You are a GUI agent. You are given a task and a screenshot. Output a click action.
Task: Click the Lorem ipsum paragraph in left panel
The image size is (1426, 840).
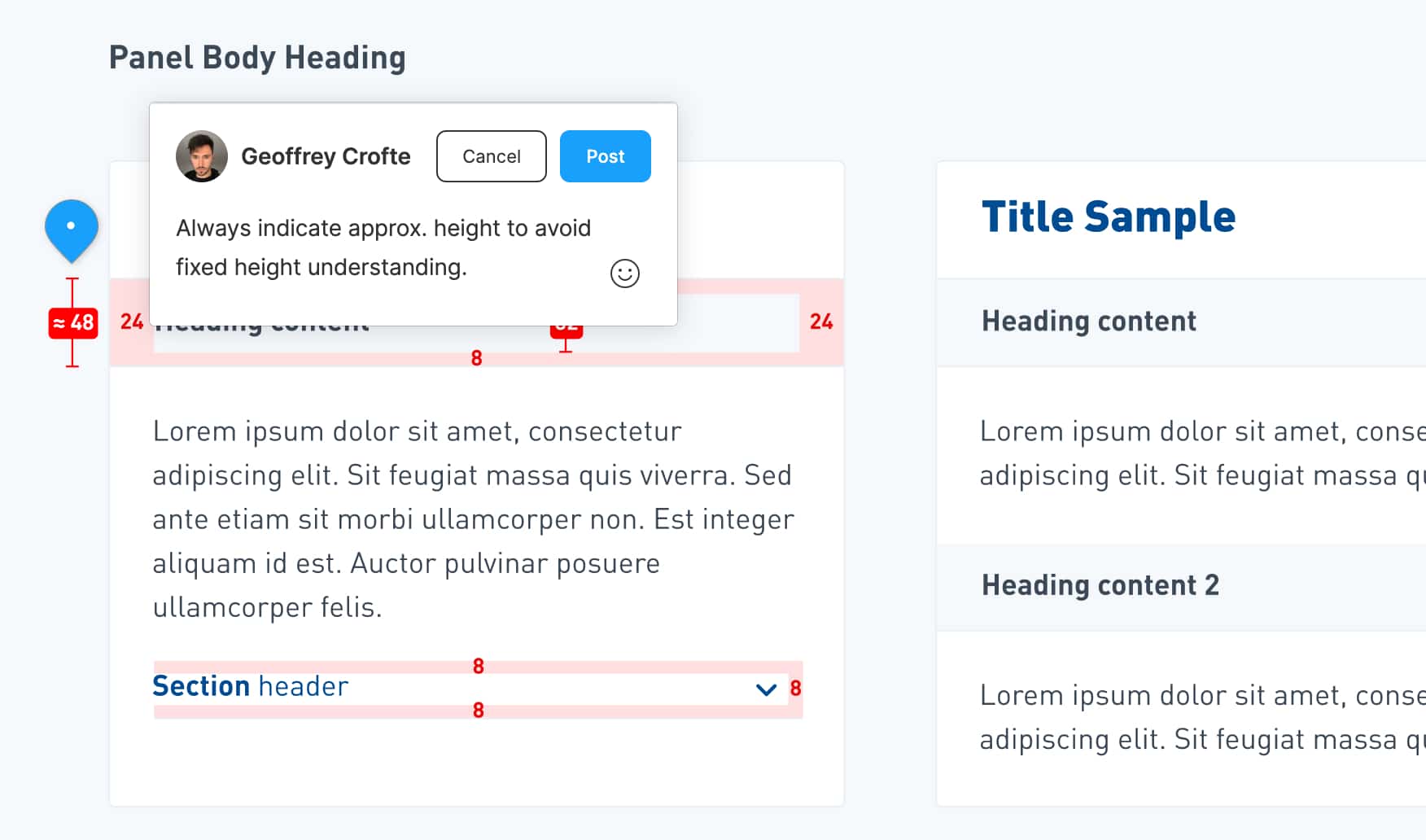click(x=474, y=519)
